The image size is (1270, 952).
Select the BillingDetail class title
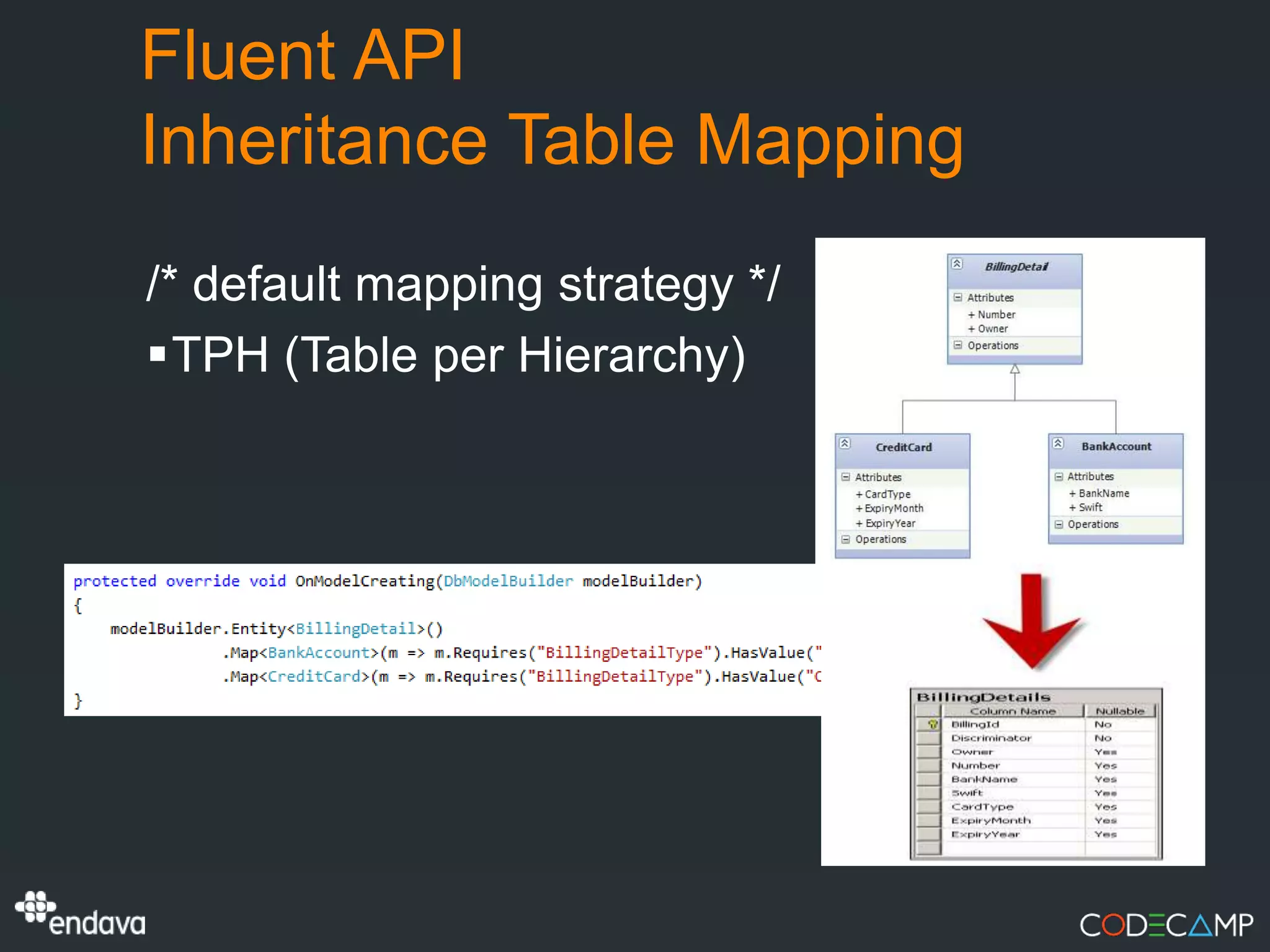tap(1016, 267)
